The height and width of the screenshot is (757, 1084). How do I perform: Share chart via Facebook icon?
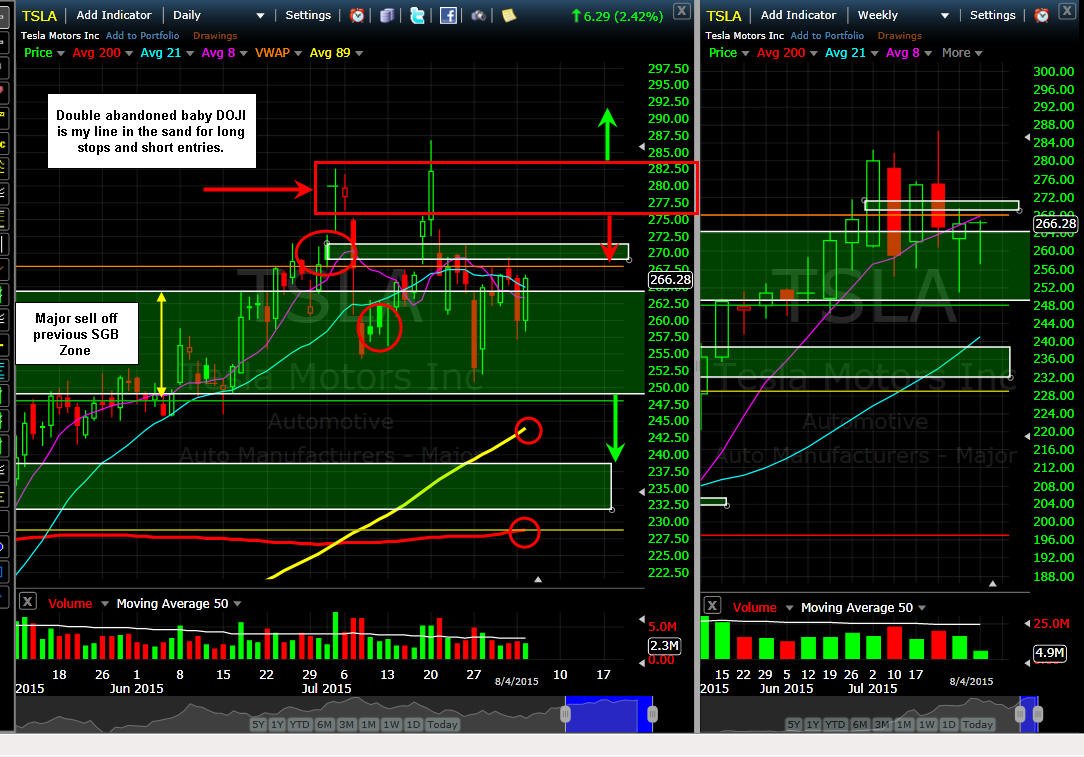[448, 15]
